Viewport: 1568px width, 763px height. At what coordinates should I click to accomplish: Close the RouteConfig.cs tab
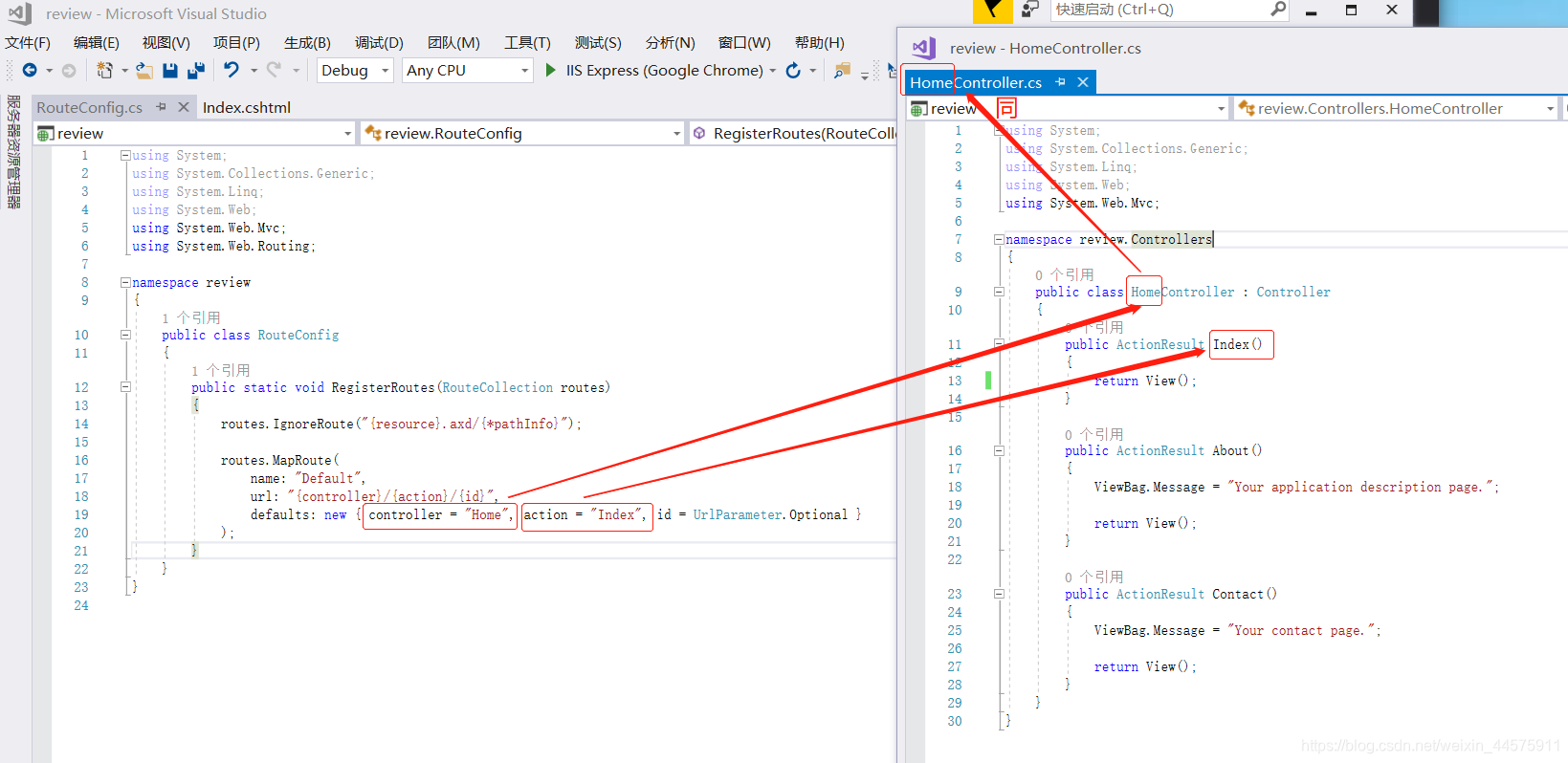point(184,107)
